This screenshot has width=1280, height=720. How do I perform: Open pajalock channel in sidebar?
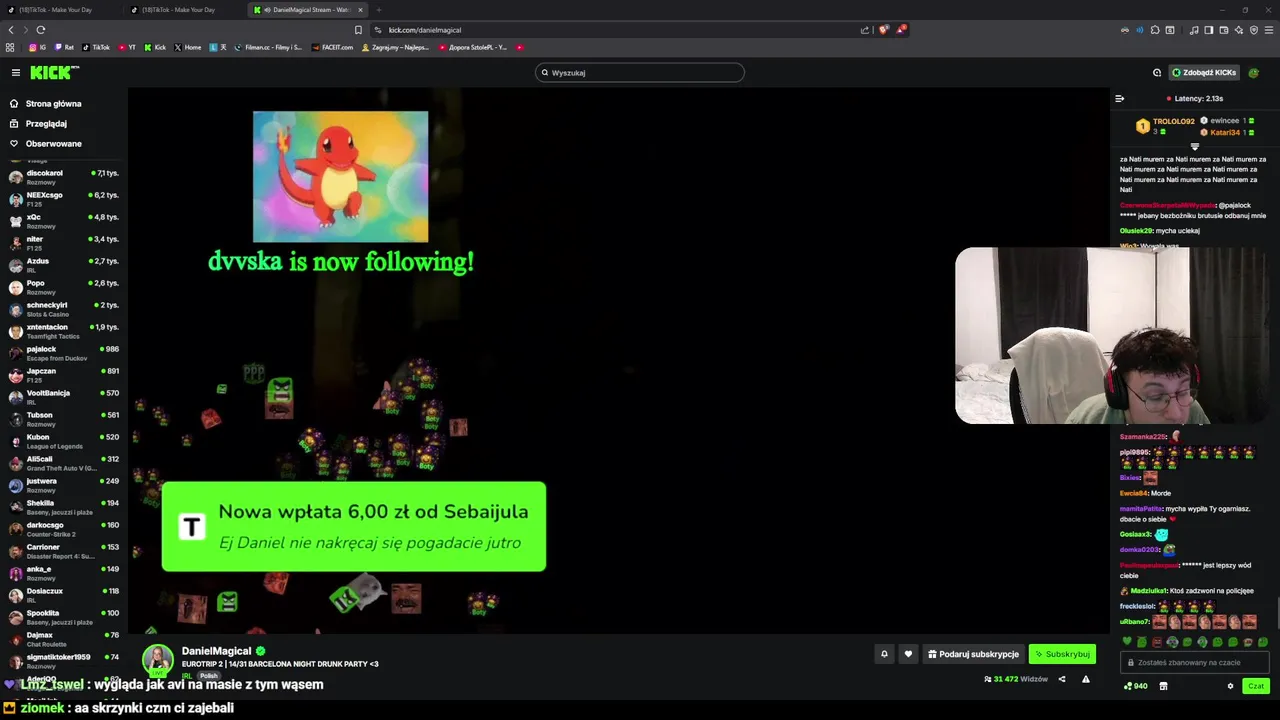pyautogui.click(x=64, y=353)
